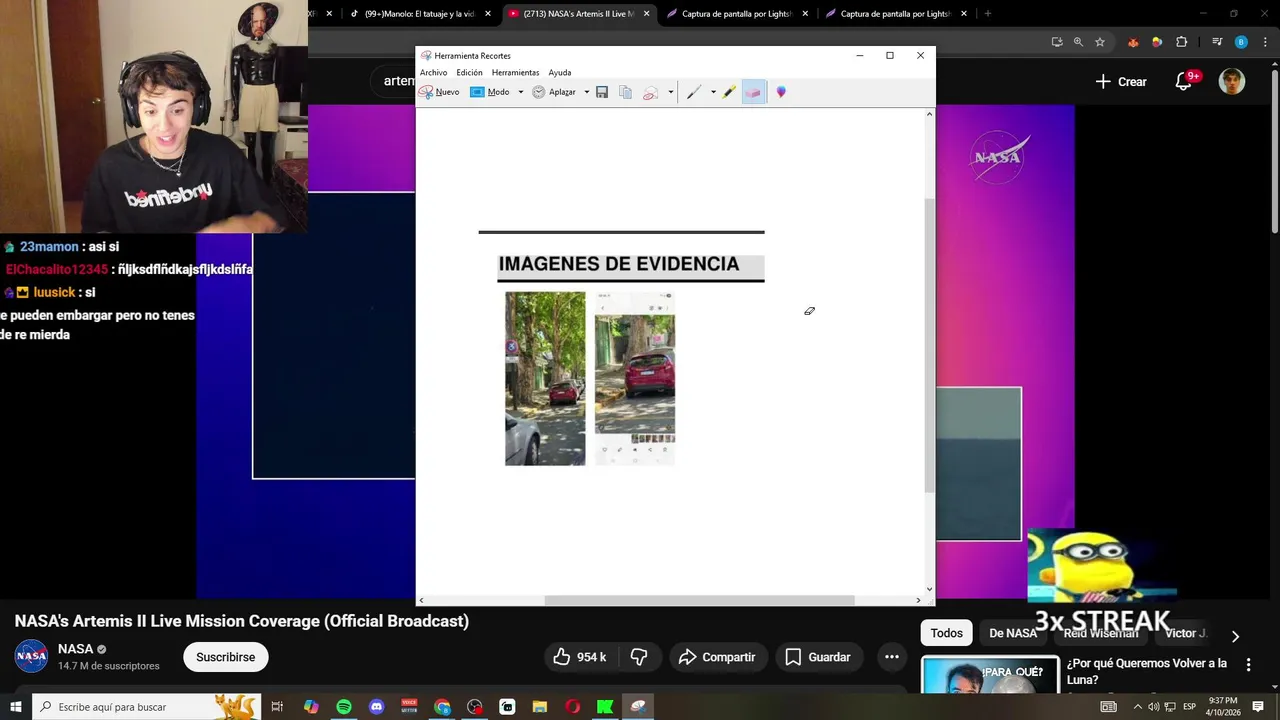The width and height of the screenshot is (1280, 720).
Task: Click the Chrome profile avatar B
Action: 1241,42
